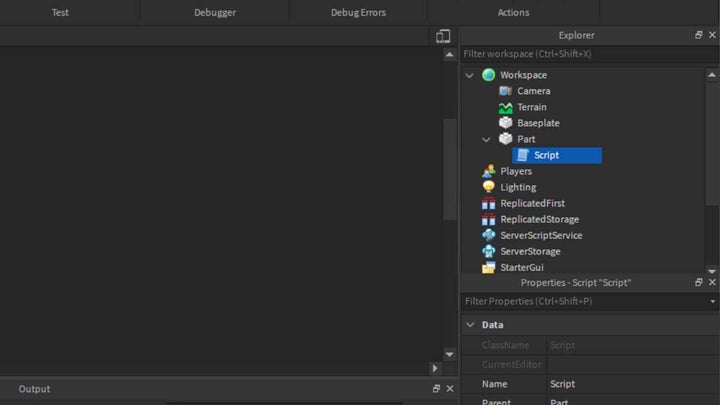Click the Baseplate part icon
The width and height of the screenshot is (720, 405).
(x=505, y=123)
